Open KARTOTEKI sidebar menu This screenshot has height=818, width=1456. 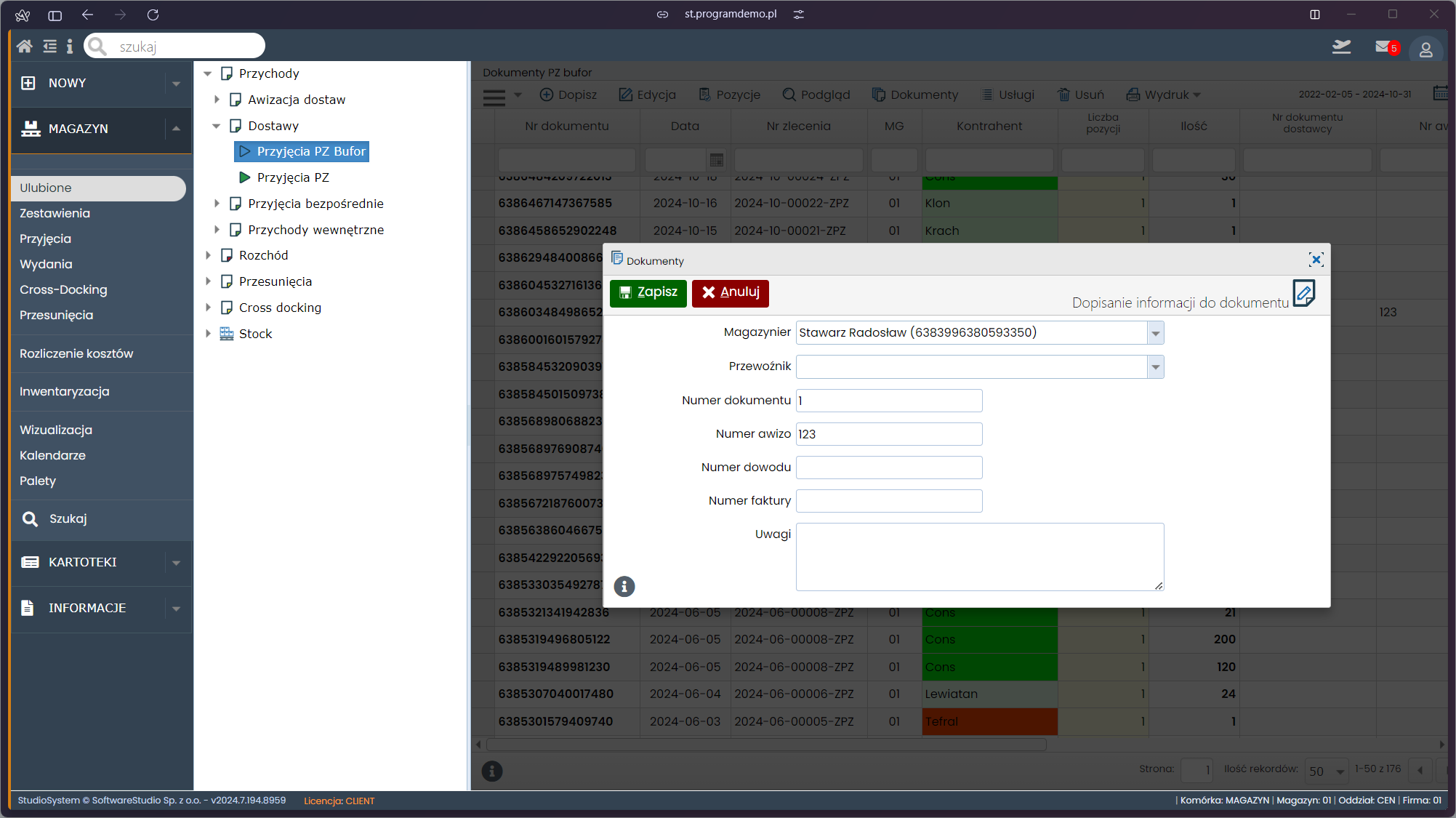coord(101,562)
